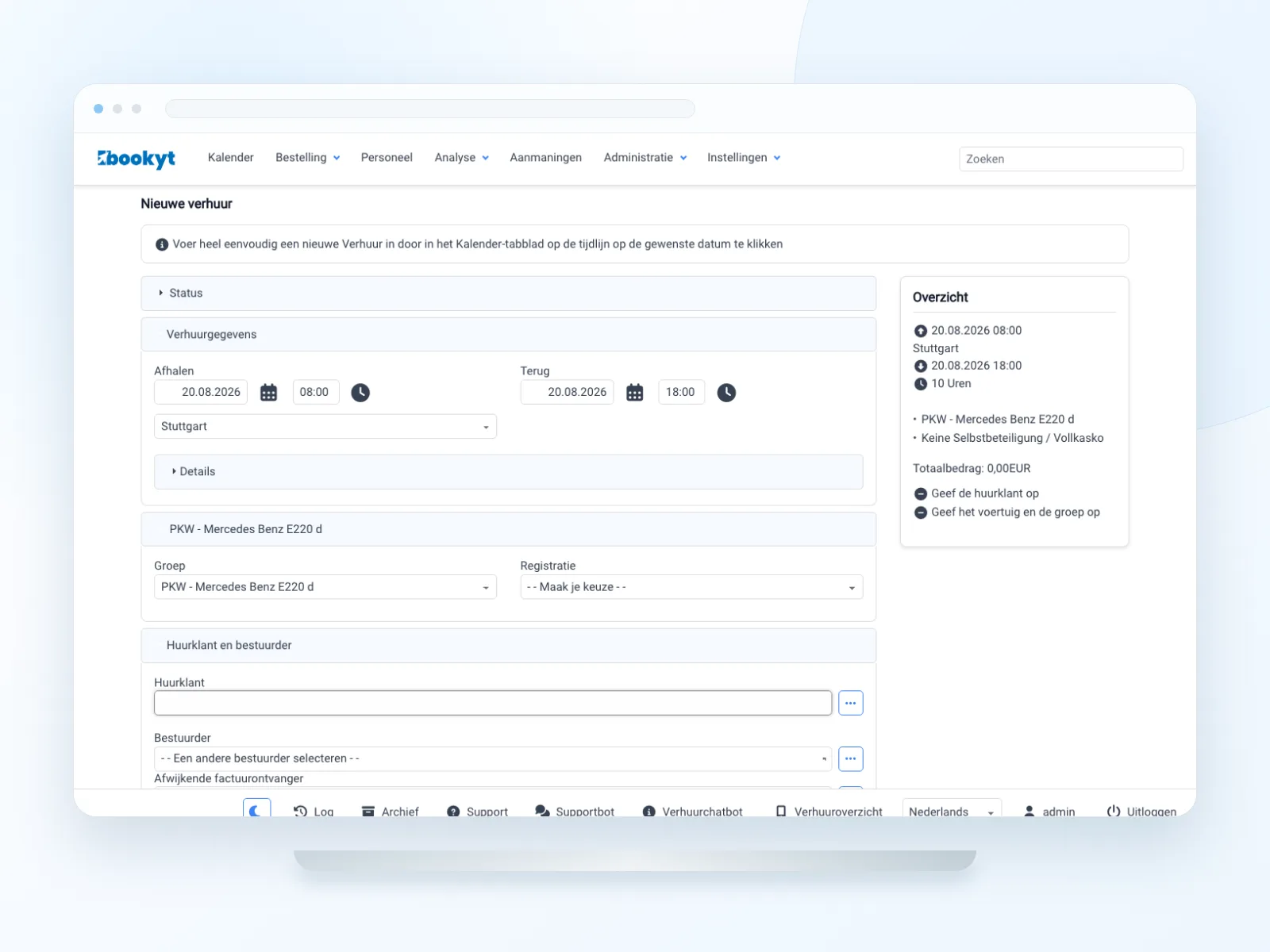Click the Afhalen time field 08:00
1270x952 pixels.
(316, 392)
